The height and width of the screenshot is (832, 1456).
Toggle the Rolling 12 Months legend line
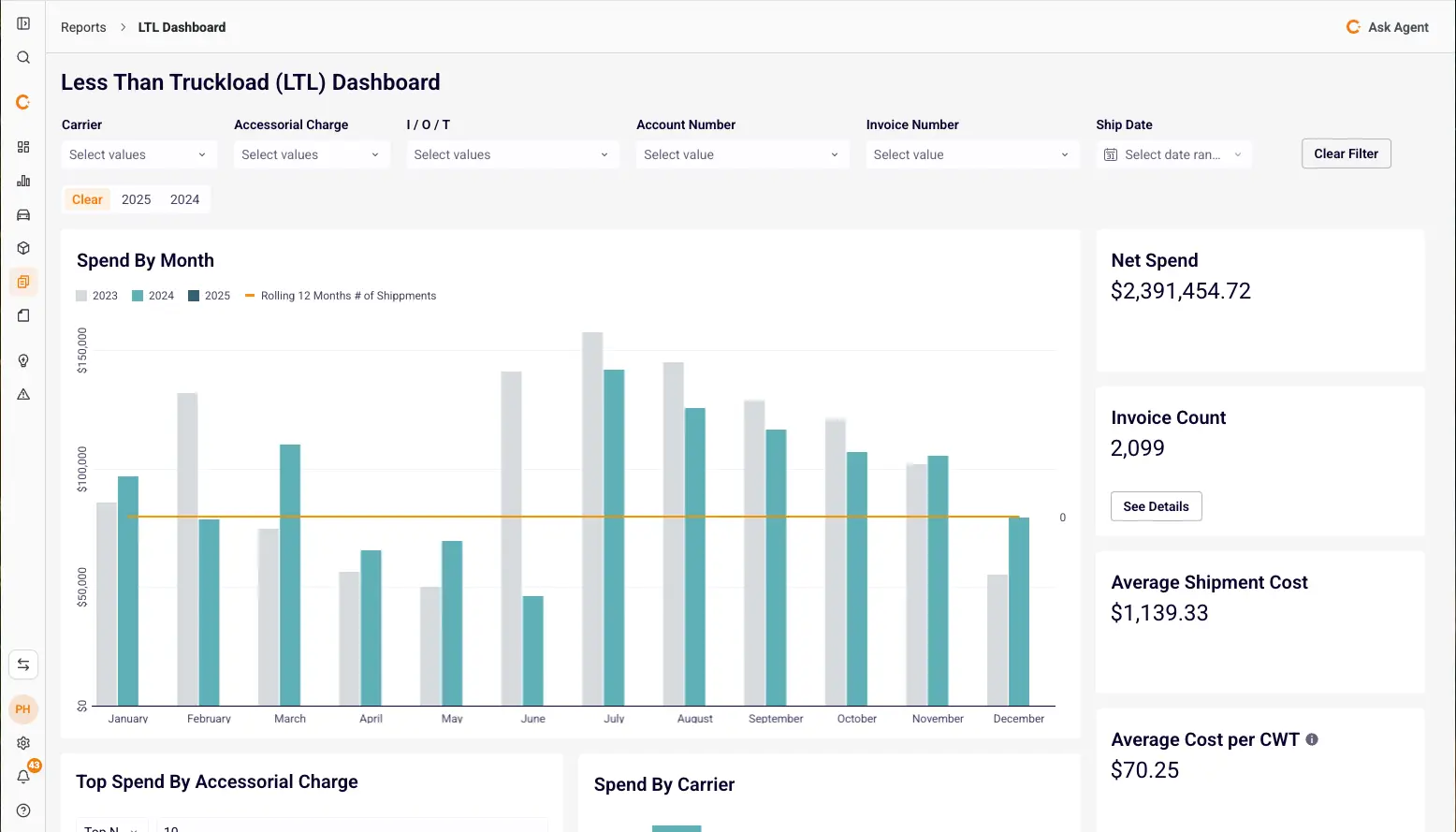pyautogui.click(x=341, y=296)
